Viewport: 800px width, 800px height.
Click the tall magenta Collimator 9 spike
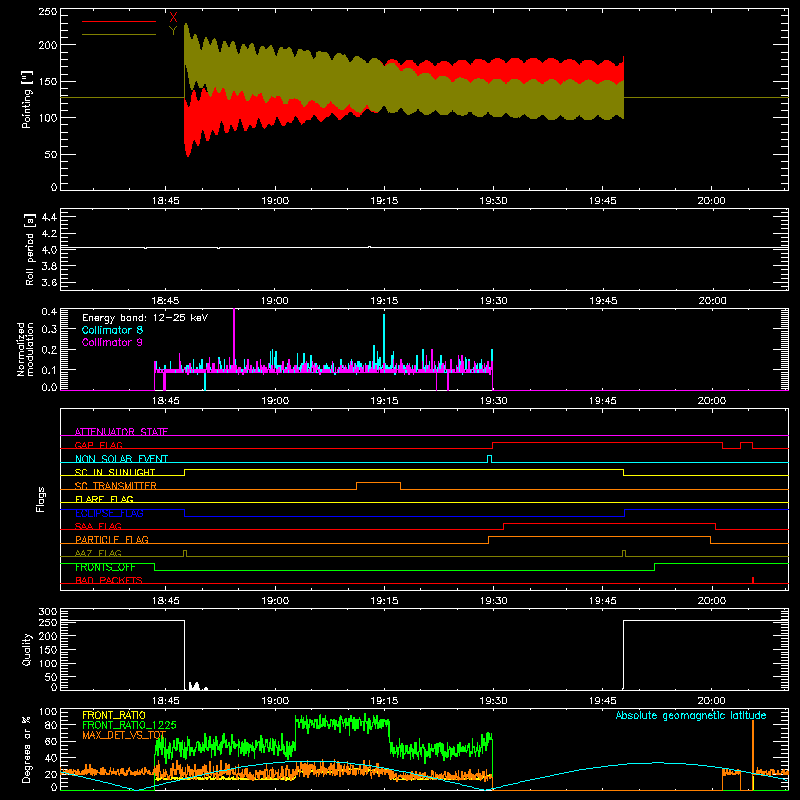click(234, 337)
